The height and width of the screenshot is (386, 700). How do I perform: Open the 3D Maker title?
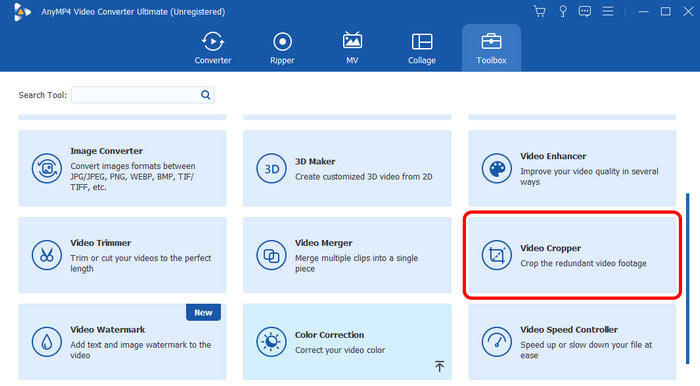(x=315, y=162)
